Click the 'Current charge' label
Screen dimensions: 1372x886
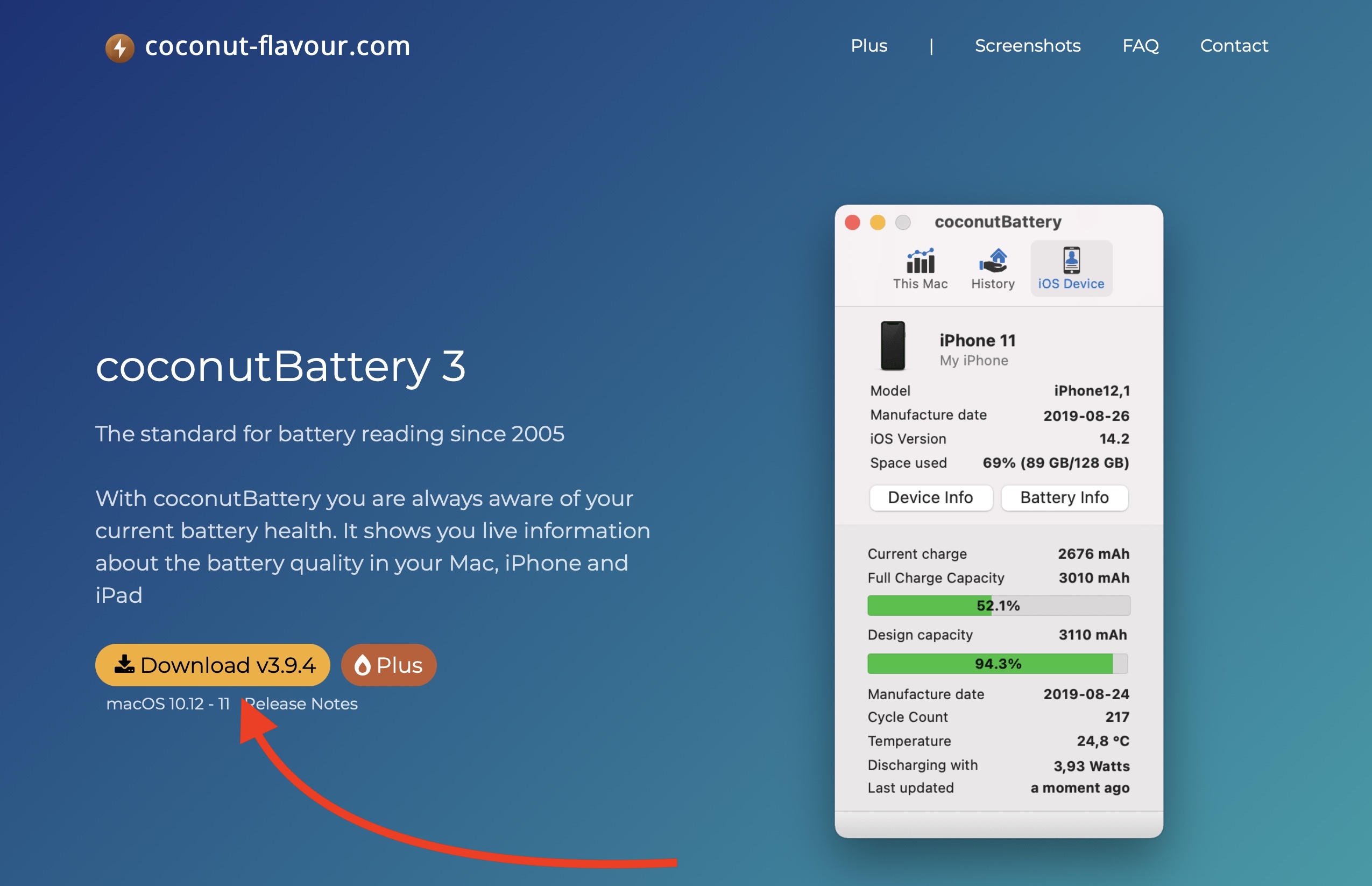(917, 554)
